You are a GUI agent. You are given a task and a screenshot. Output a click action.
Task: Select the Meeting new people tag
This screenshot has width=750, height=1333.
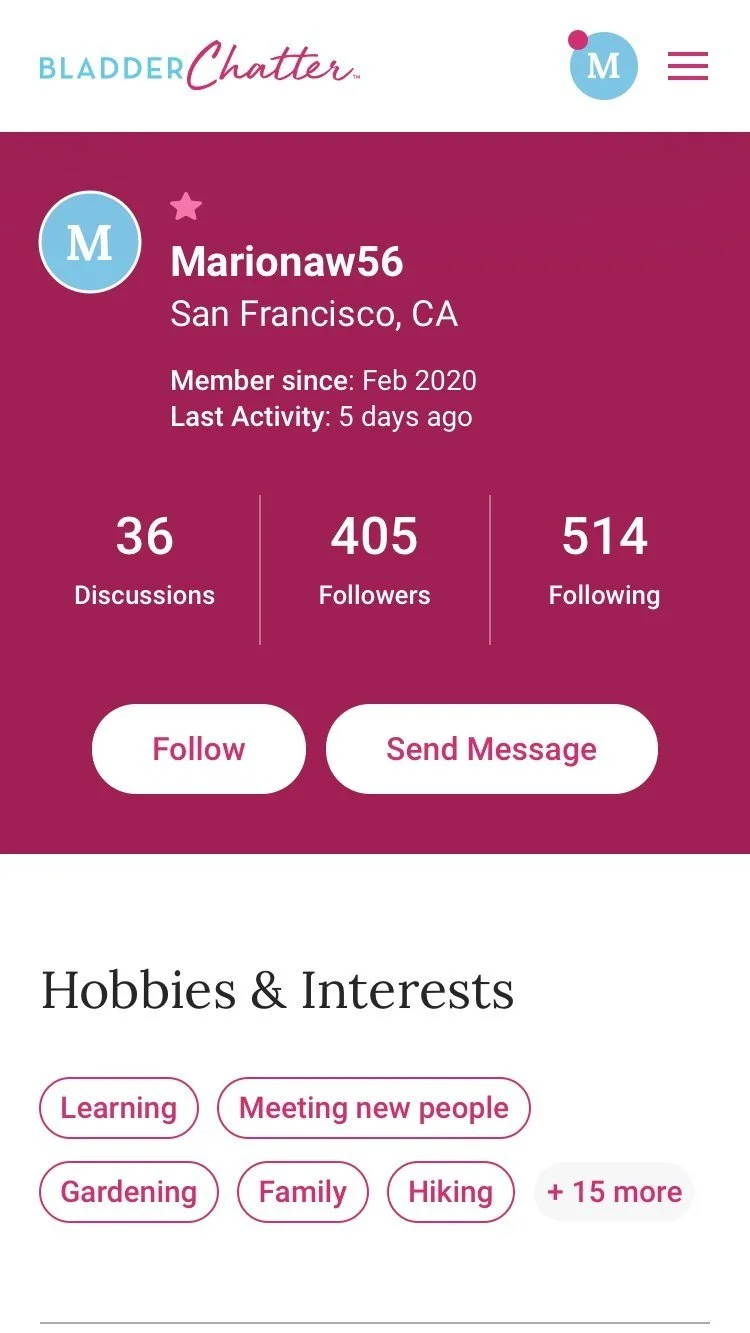tap(374, 1108)
